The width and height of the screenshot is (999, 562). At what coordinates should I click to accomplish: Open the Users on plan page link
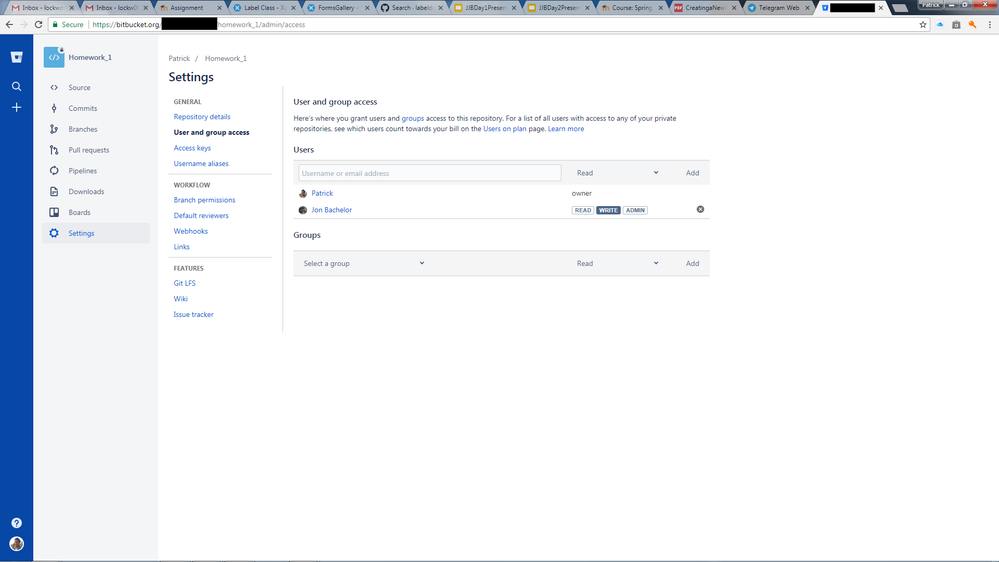(x=505, y=129)
